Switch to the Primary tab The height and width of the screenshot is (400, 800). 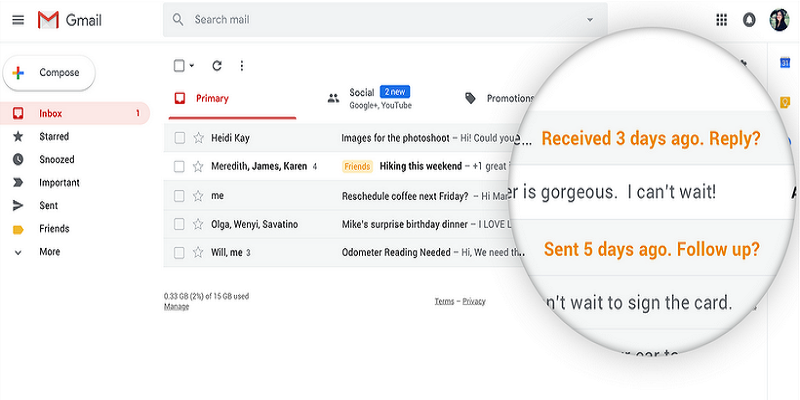tap(212, 98)
